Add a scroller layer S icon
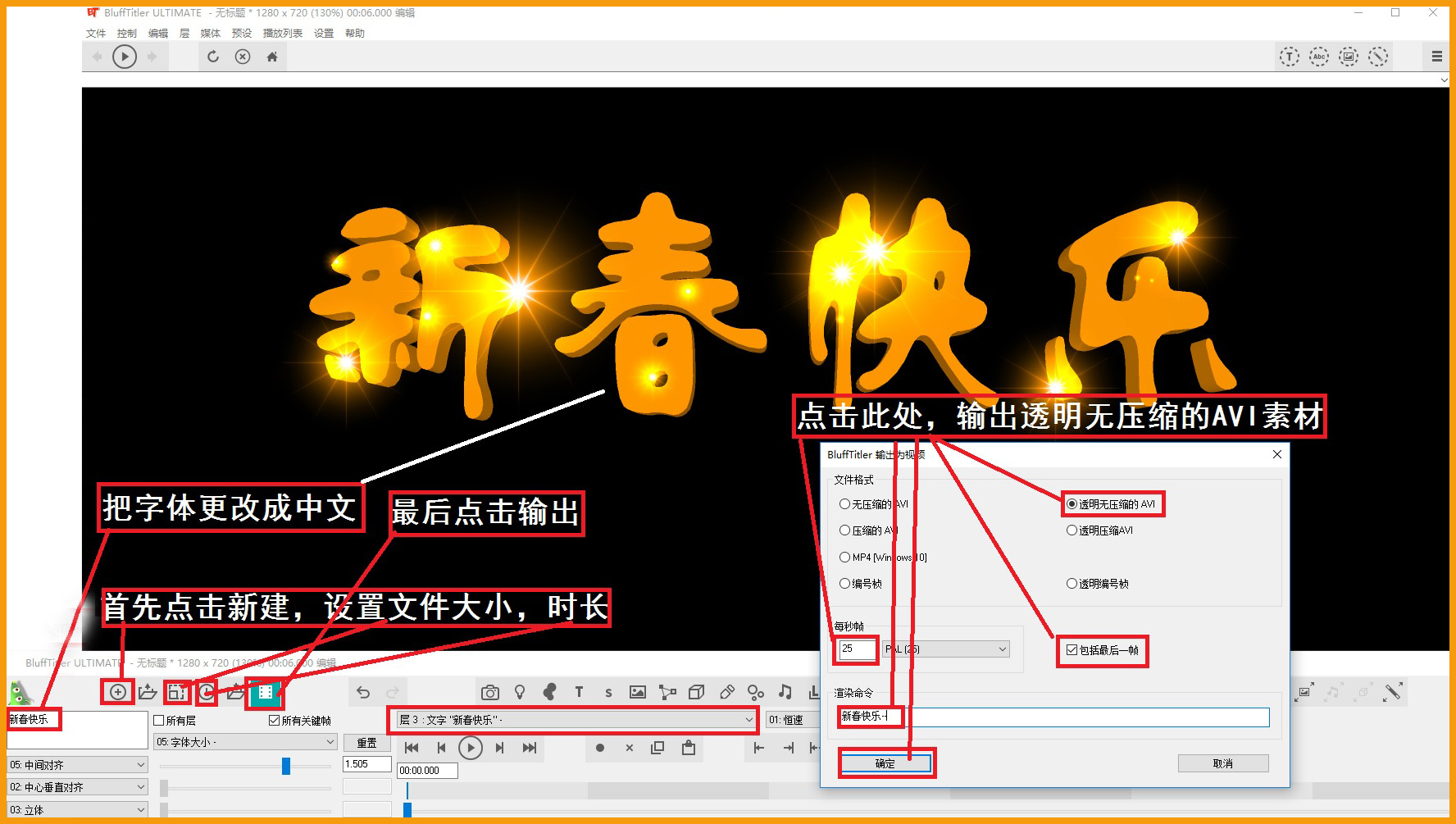The height and width of the screenshot is (824, 1456). pyautogui.click(x=608, y=692)
